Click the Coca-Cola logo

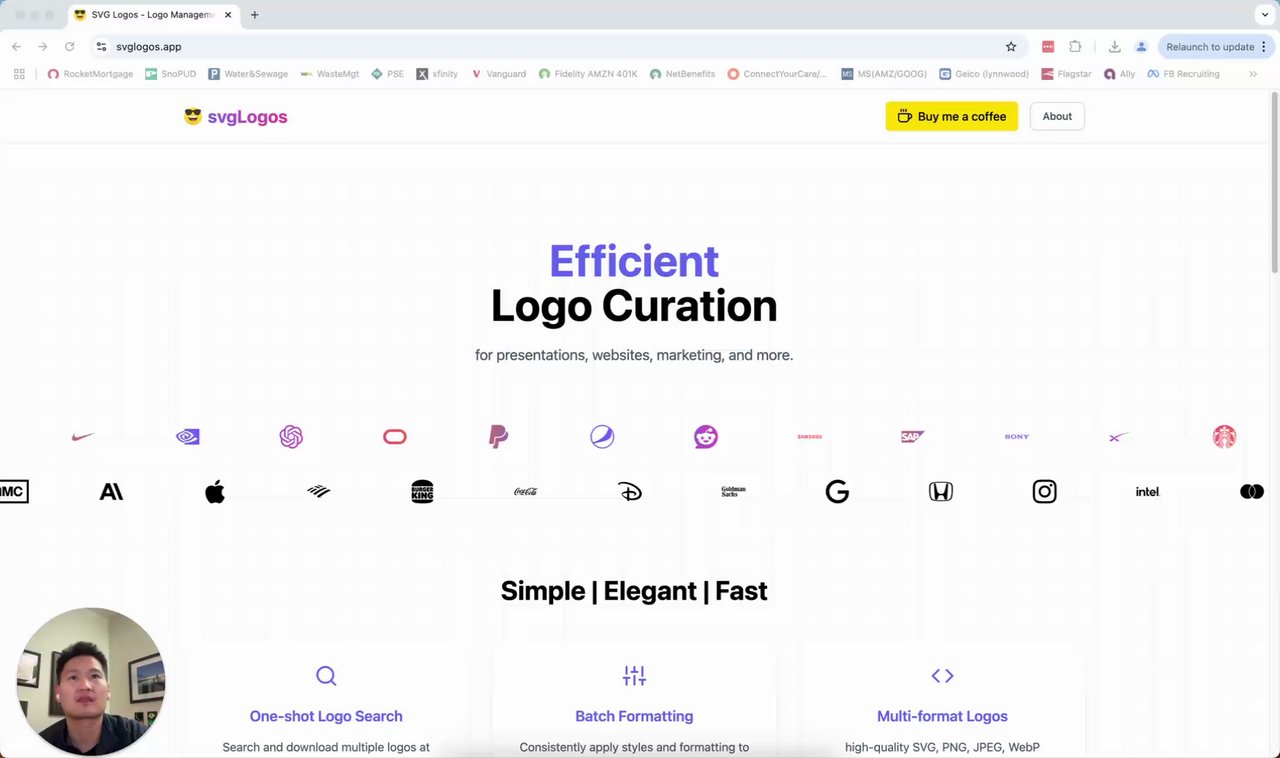(526, 491)
